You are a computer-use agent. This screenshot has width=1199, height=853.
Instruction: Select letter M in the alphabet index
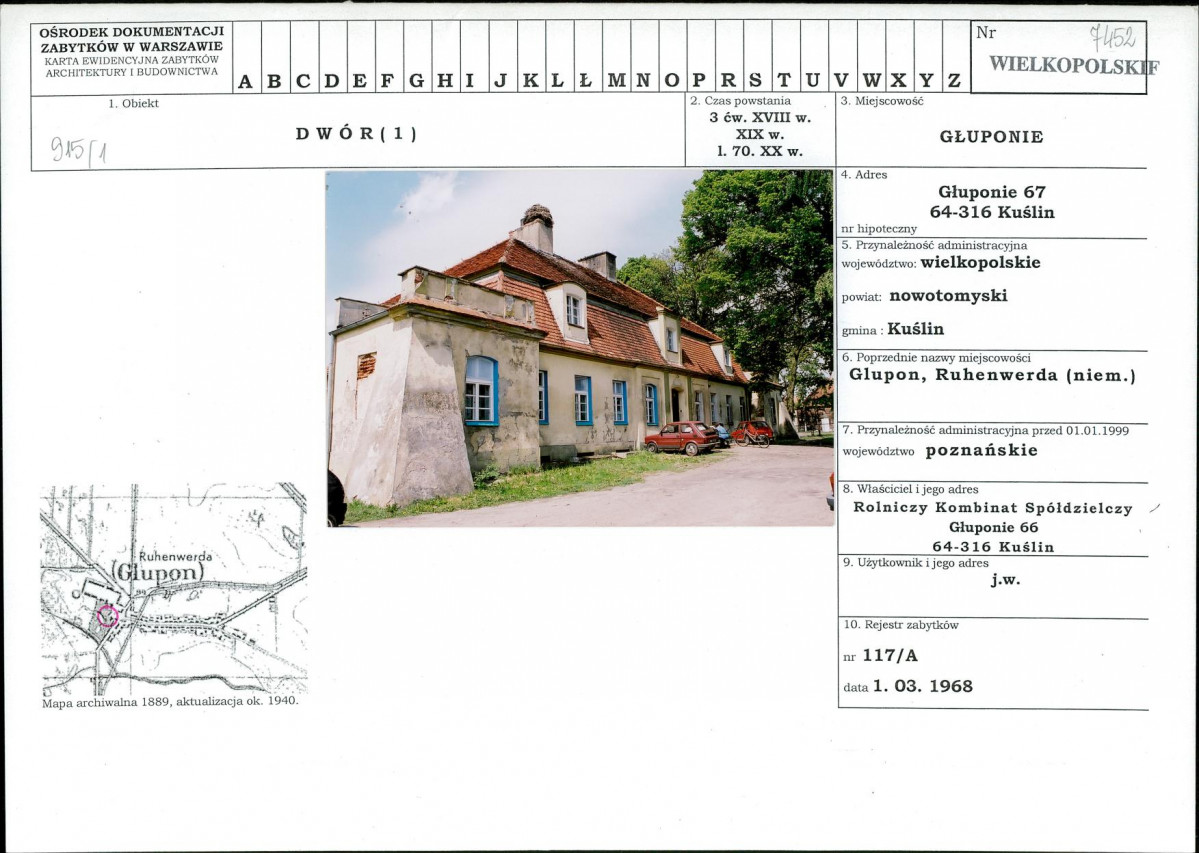616,81
